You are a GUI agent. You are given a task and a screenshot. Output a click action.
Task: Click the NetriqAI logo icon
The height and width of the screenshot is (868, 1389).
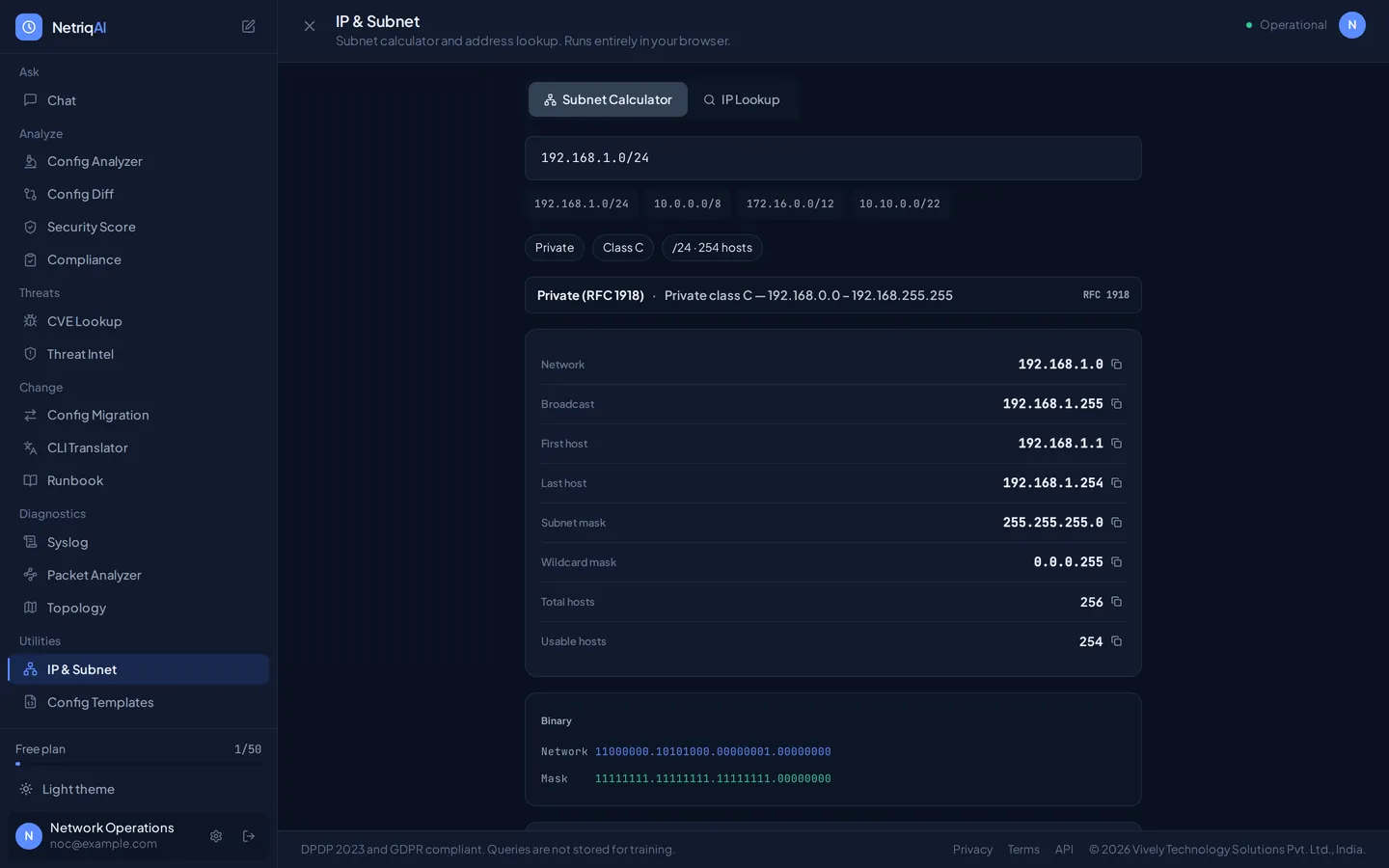[29, 27]
